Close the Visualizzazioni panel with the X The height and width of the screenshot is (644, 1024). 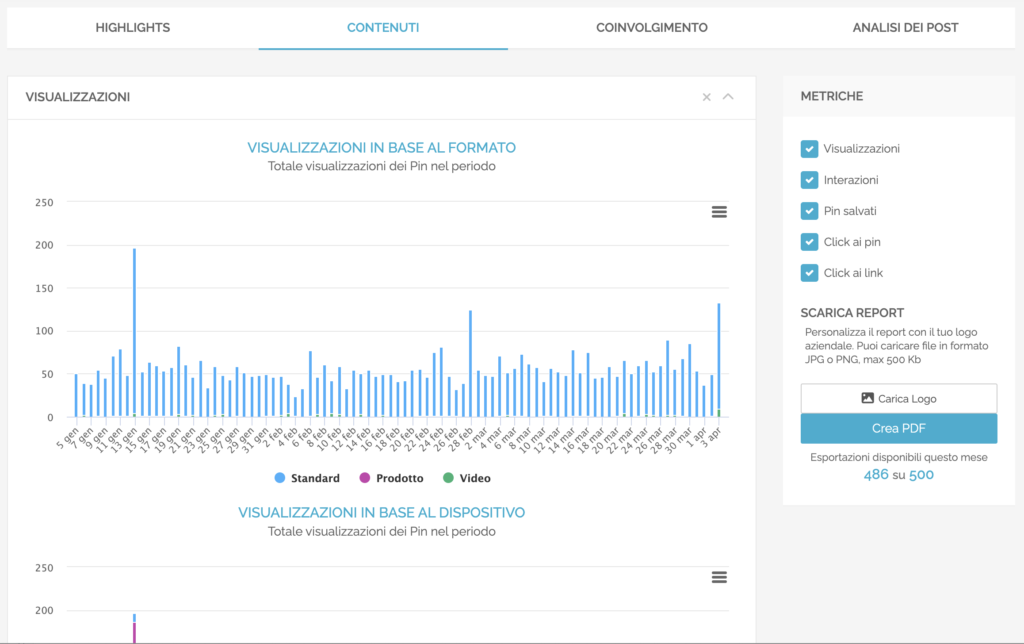coord(707,97)
